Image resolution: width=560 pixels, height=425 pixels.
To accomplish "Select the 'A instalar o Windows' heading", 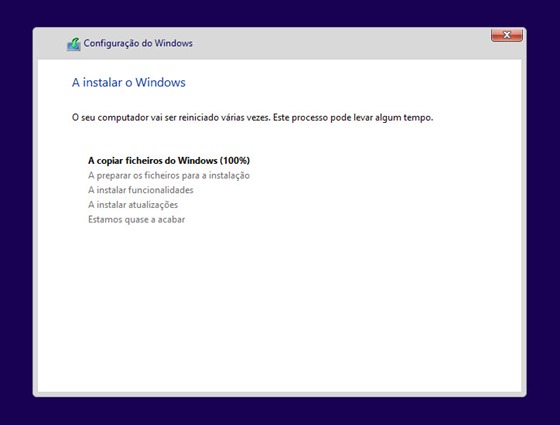I will pyautogui.click(x=129, y=82).
